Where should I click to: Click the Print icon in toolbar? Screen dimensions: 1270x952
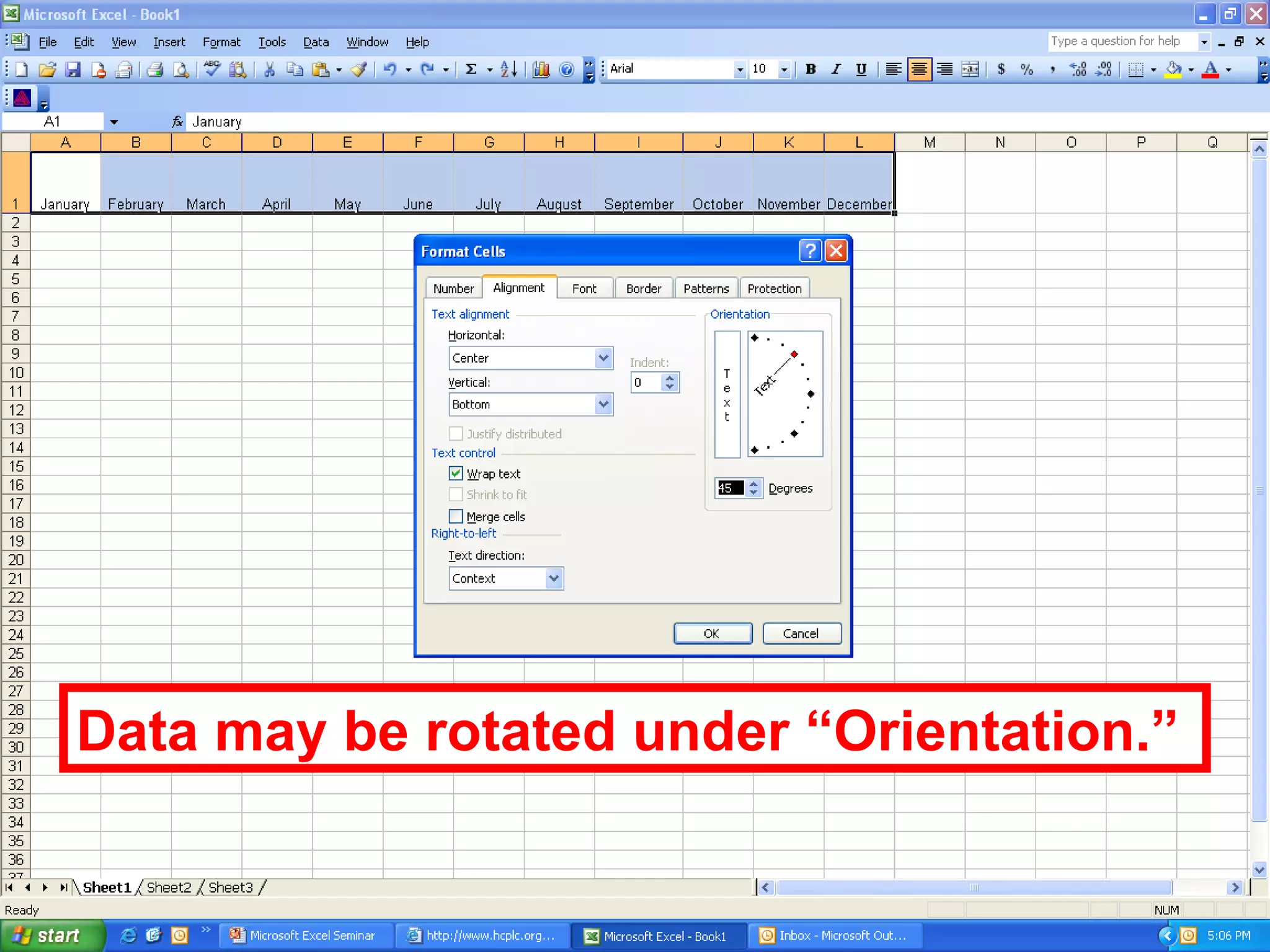point(155,69)
